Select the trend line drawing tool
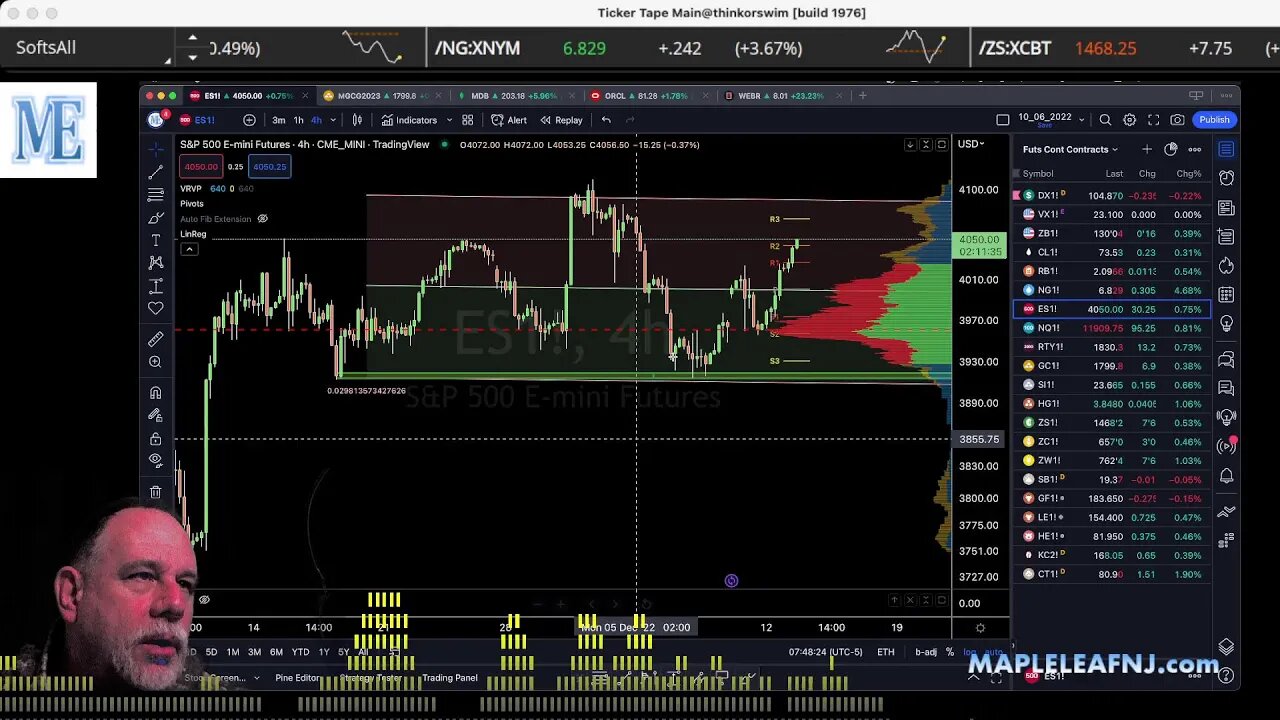The height and width of the screenshot is (720, 1280). pyautogui.click(x=155, y=172)
